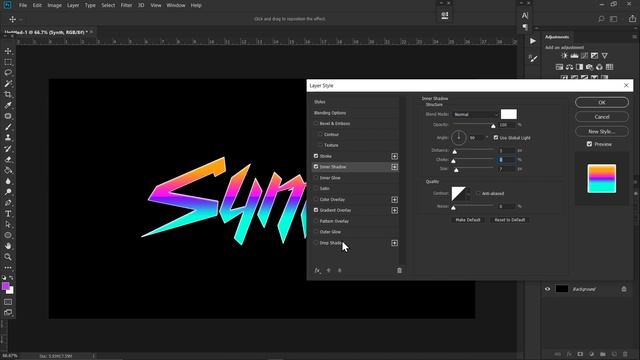
Task: Click the Opacity slider handle
Action: [x=493, y=126]
